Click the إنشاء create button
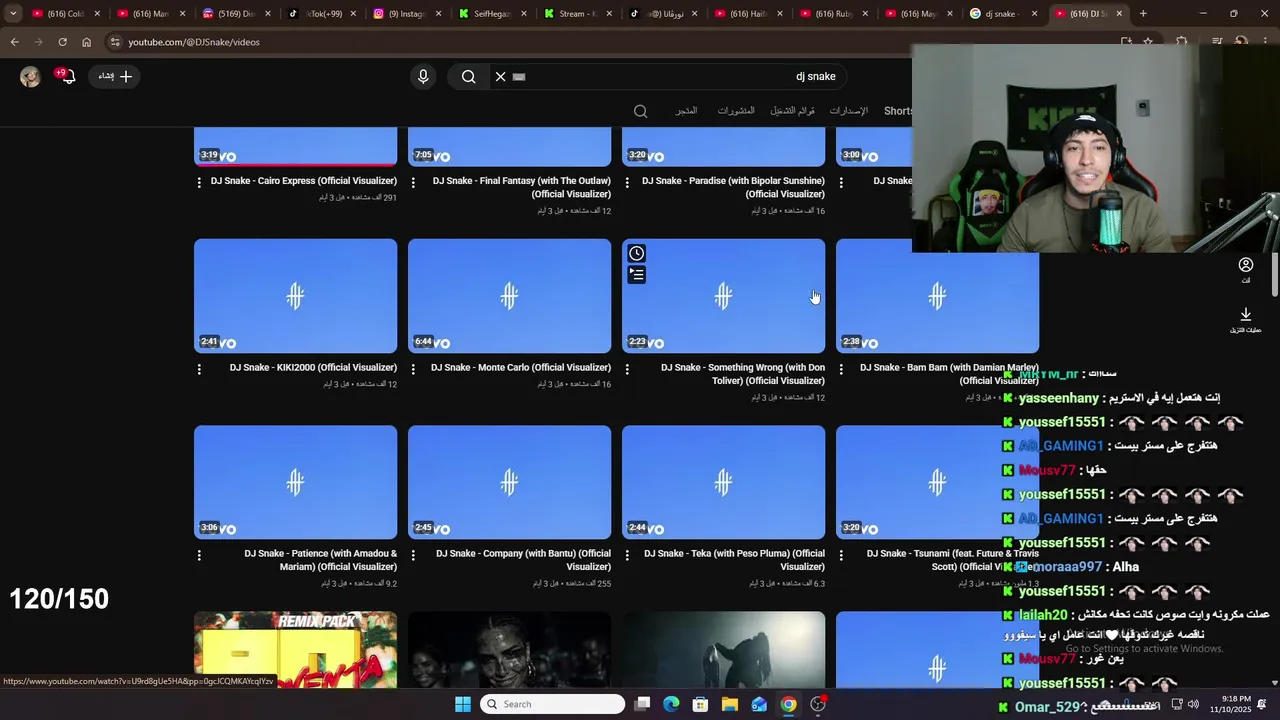 pos(115,76)
